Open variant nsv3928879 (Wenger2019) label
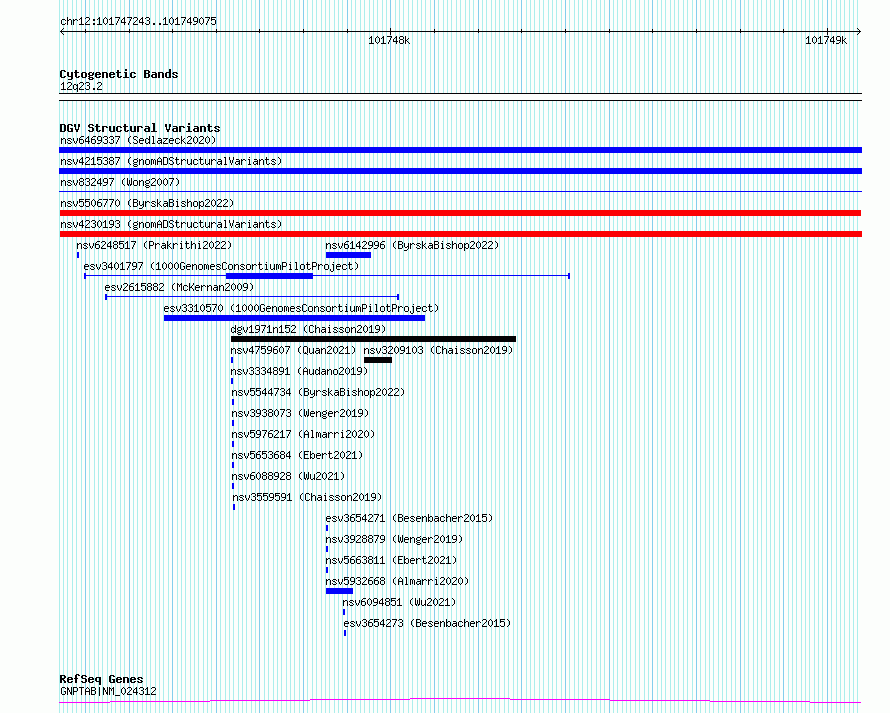This screenshot has height=713, width=890. [x=394, y=539]
